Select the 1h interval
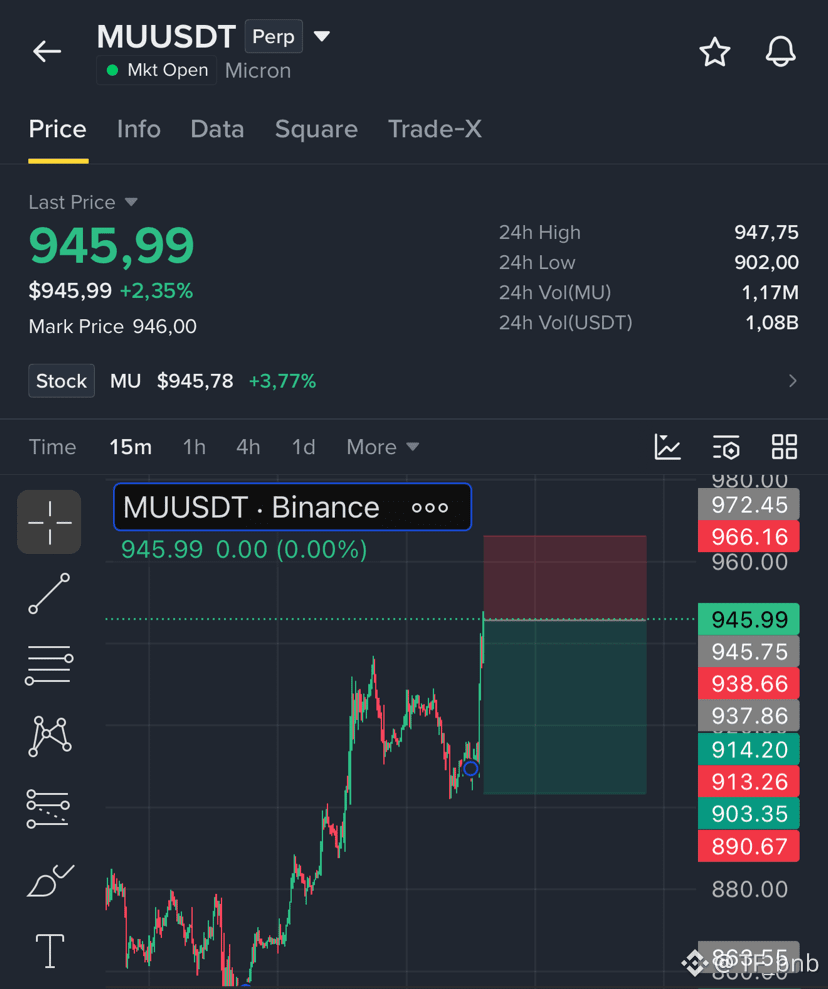The width and height of the screenshot is (828, 989). (x=194, y=447)
